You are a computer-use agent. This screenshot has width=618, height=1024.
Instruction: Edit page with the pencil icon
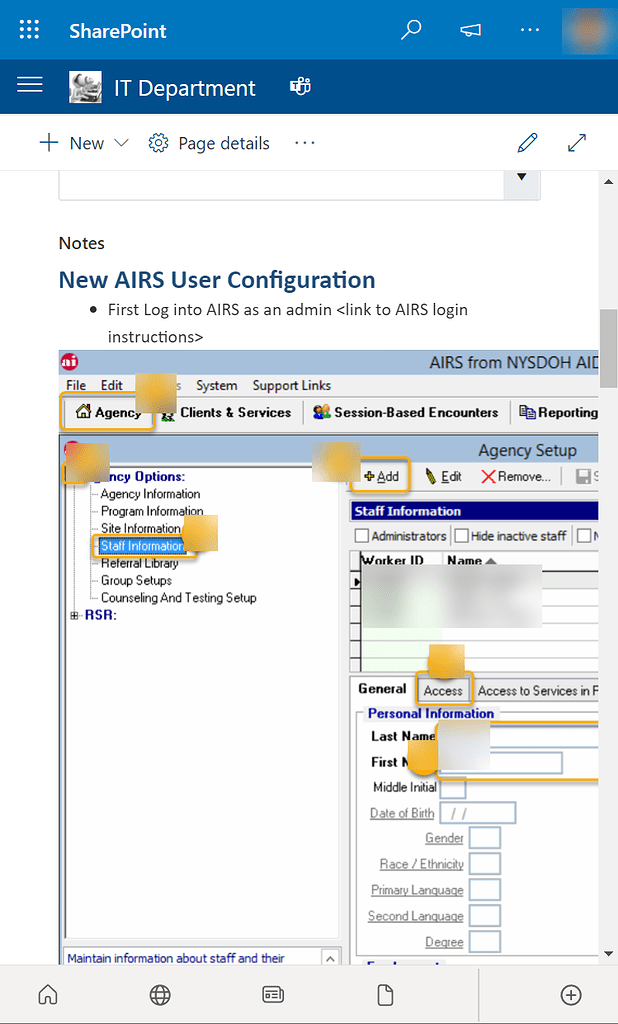pyautogui.click(x=527, y=143)
